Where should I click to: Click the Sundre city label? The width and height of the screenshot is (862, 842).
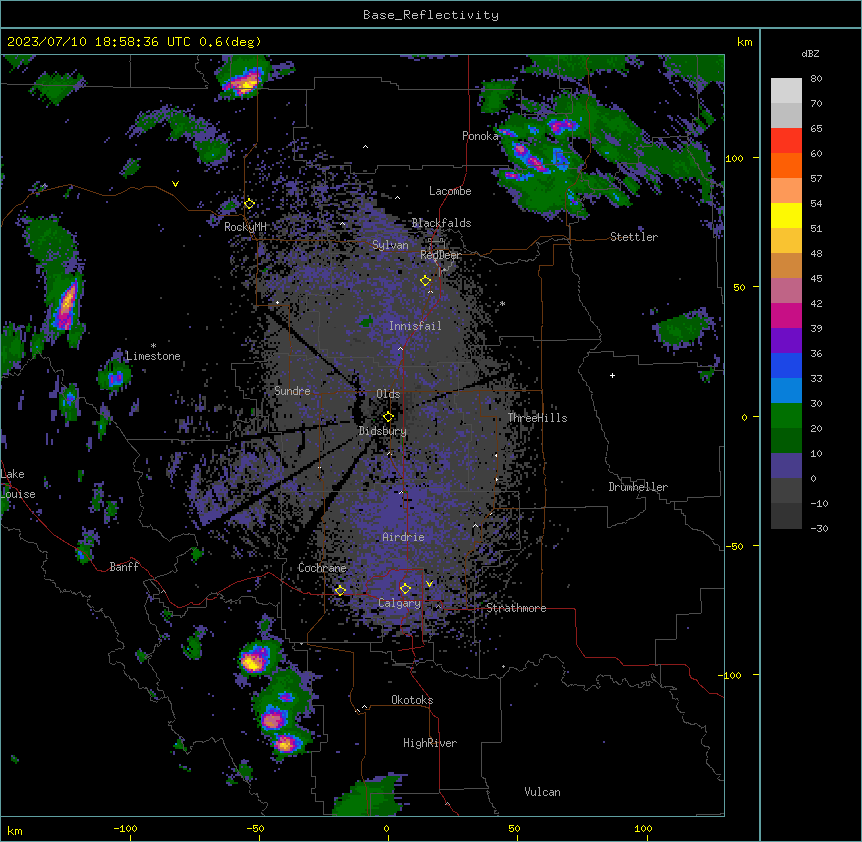click(x=292, y=391)
